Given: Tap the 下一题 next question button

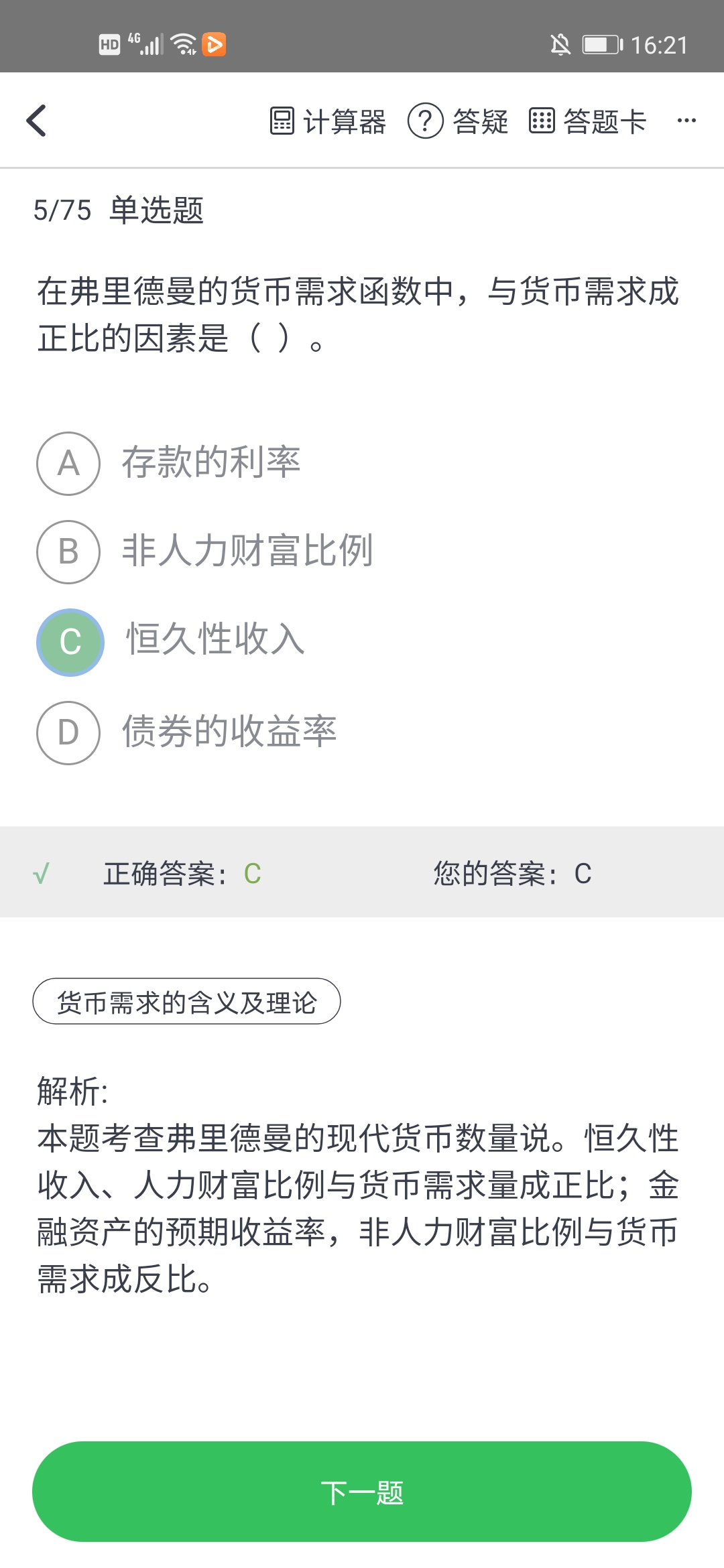Looking at the screenshot, I should coord(362,1492).
